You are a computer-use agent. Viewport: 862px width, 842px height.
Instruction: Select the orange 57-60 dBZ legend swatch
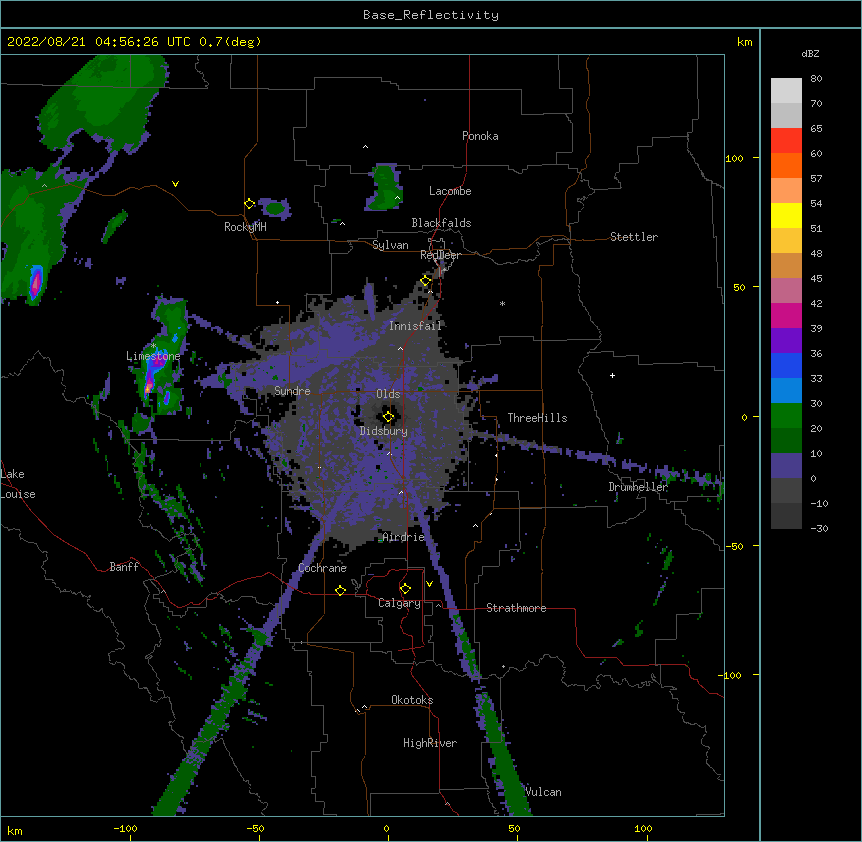[786, 165]
